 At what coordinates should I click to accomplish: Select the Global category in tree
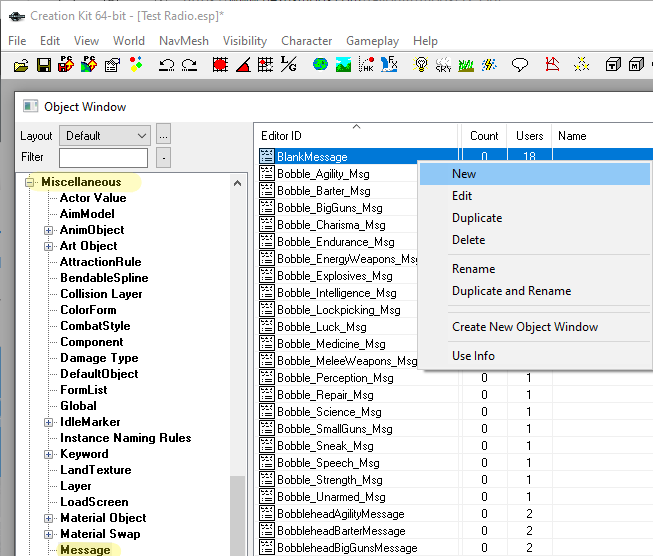[78, 406]
